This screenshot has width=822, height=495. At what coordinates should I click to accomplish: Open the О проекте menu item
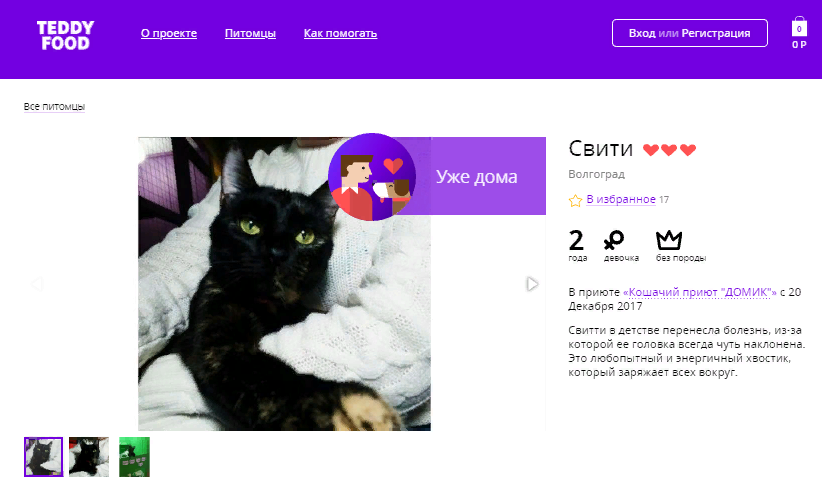point(169,33)
